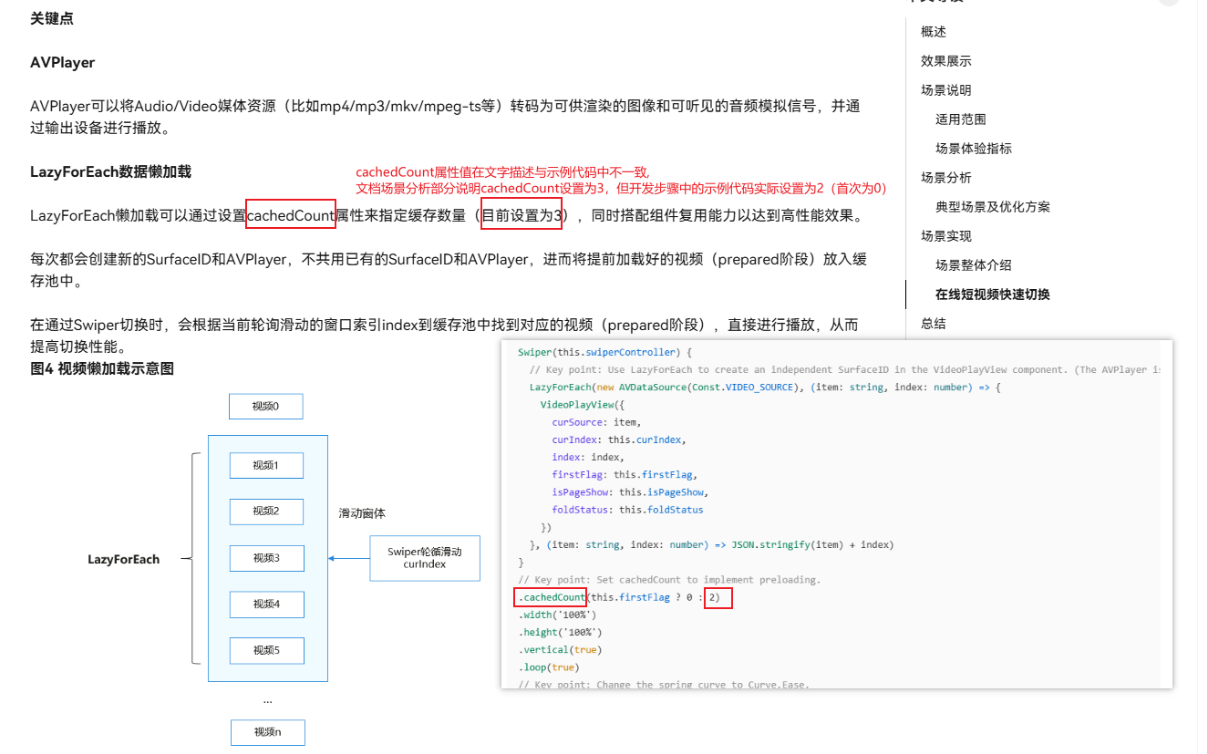Image resolution: width=1207 pixels, height=754 pixels.
Task: Click the curIndex: this.curIndex code line
Action: coord(618,439)
